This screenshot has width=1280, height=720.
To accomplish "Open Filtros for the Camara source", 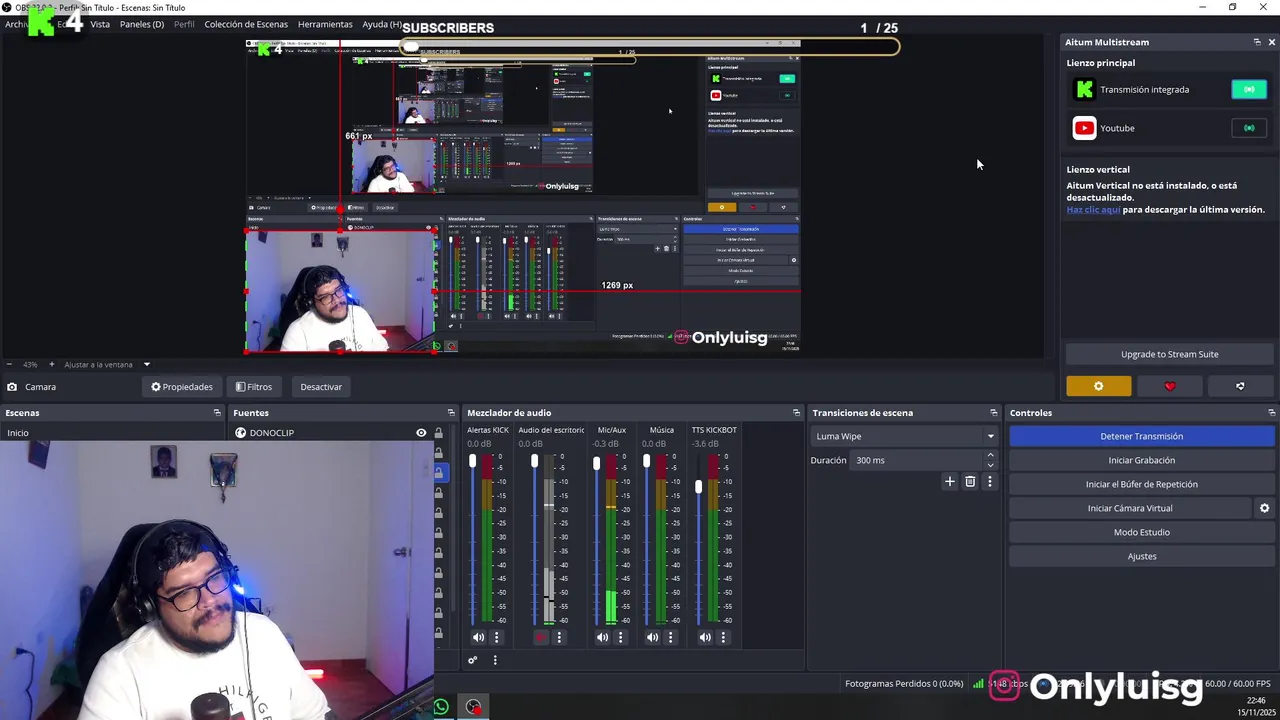I will (254, 387).
